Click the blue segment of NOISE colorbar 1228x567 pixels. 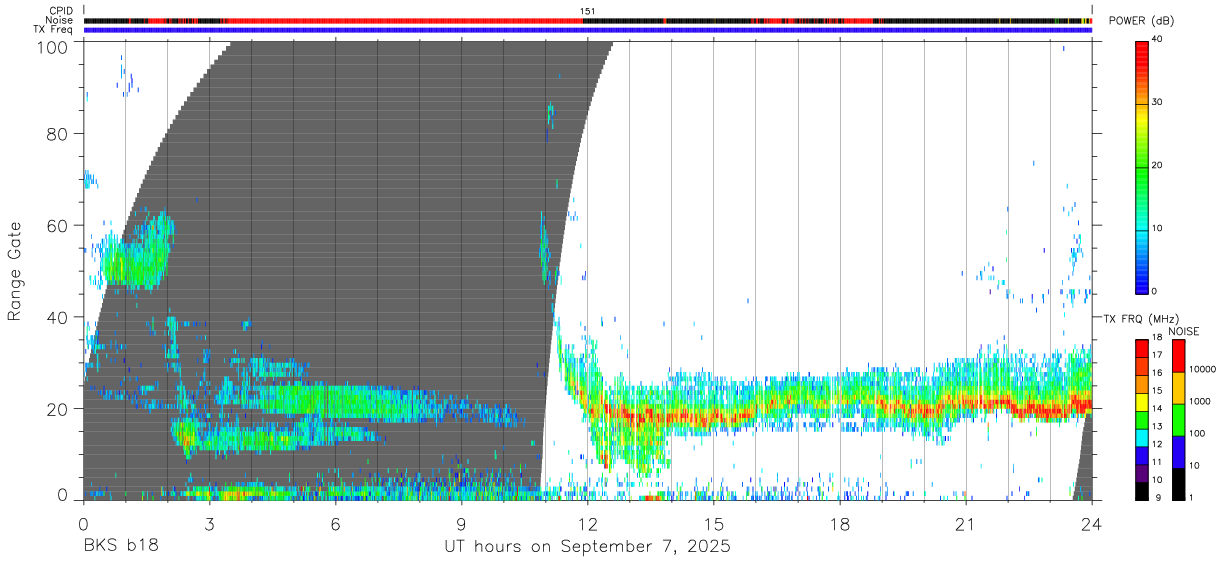pos(1179,452)
